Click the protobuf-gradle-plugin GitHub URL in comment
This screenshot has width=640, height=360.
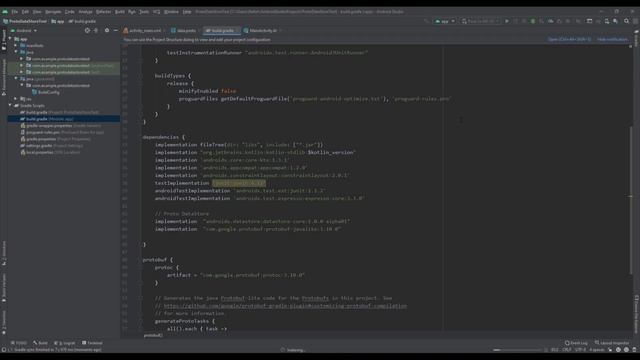[x=285, y=306]
